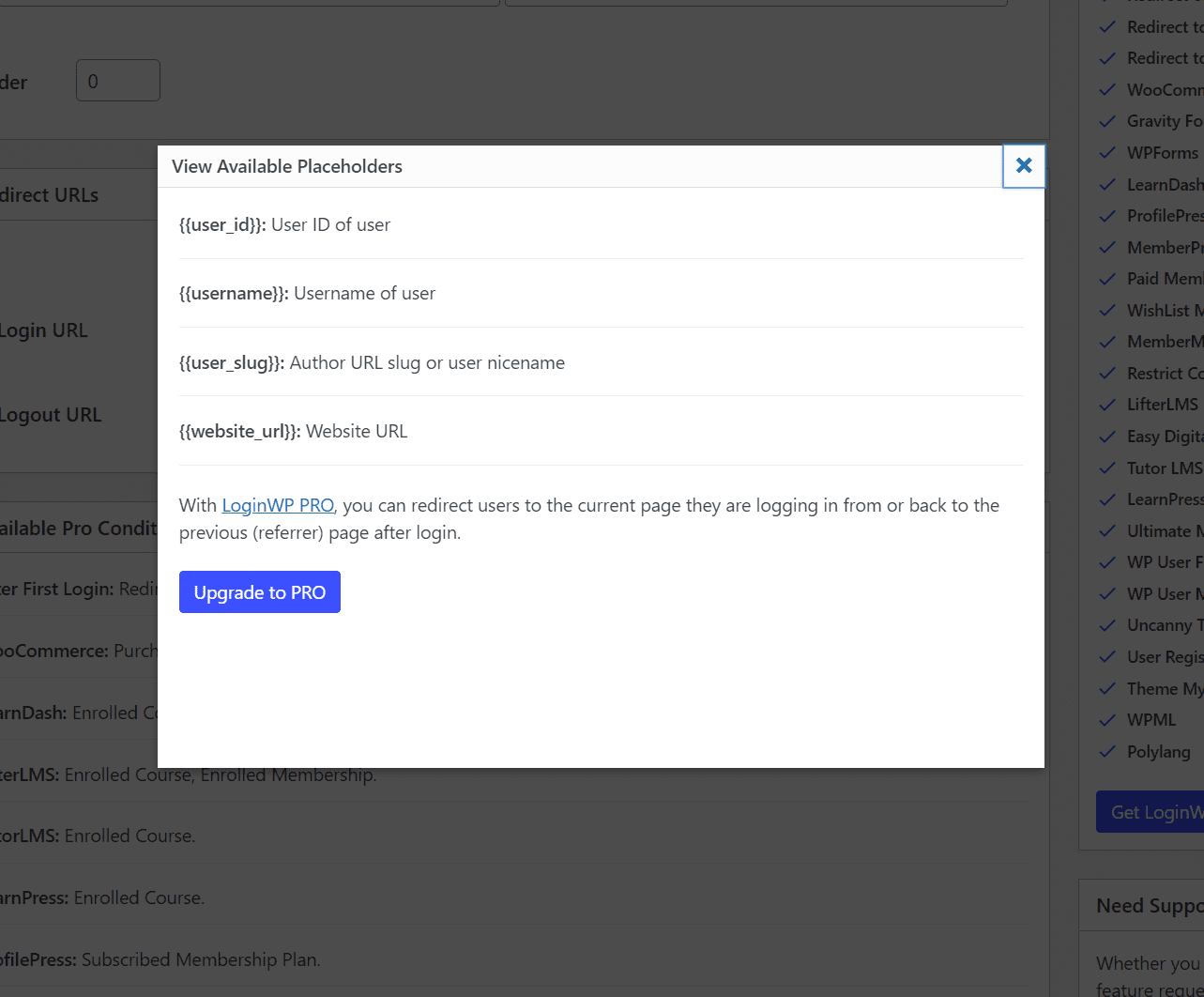Click the checkmark icon beside LifterLMS
This screenshot has width=1204, height=997.
click(x=1108, y=405)
